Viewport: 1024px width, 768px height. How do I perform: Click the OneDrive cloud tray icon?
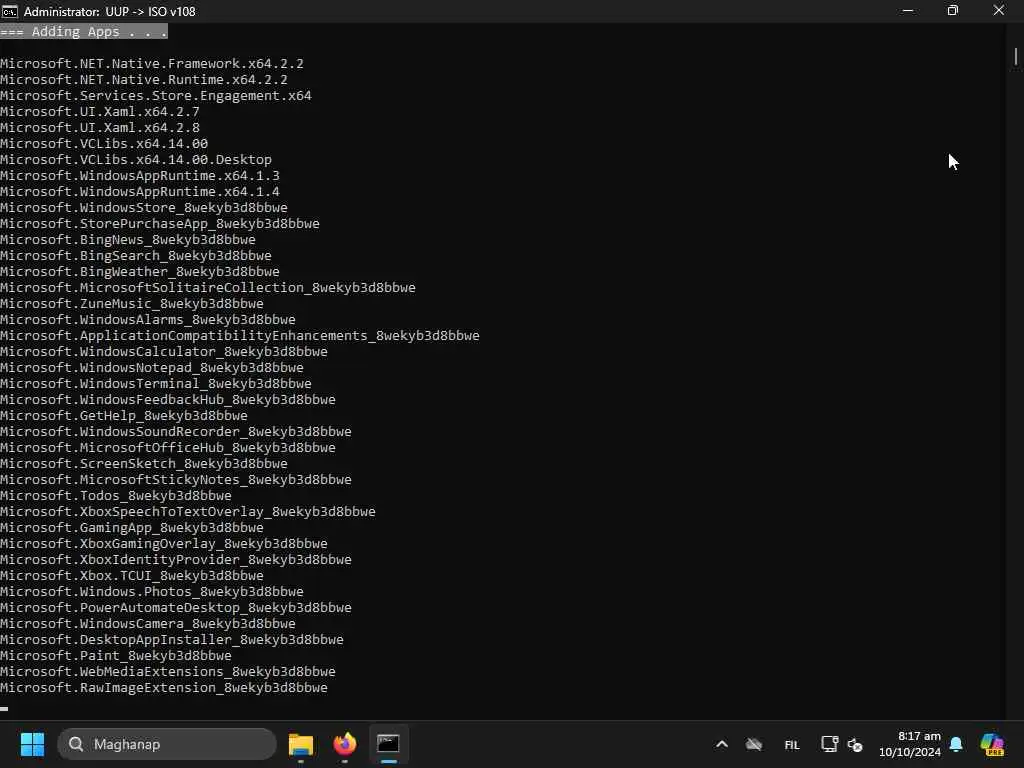click(x=754, y=744)
